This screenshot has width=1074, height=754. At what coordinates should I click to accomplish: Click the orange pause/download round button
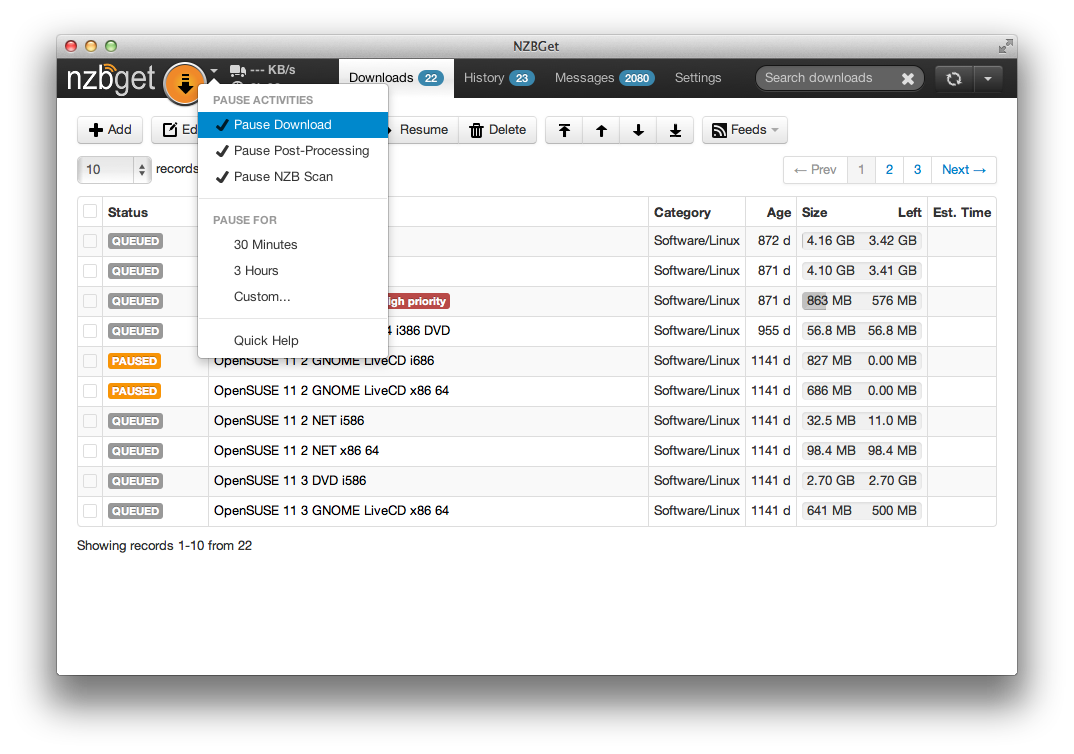click(184, 84)
